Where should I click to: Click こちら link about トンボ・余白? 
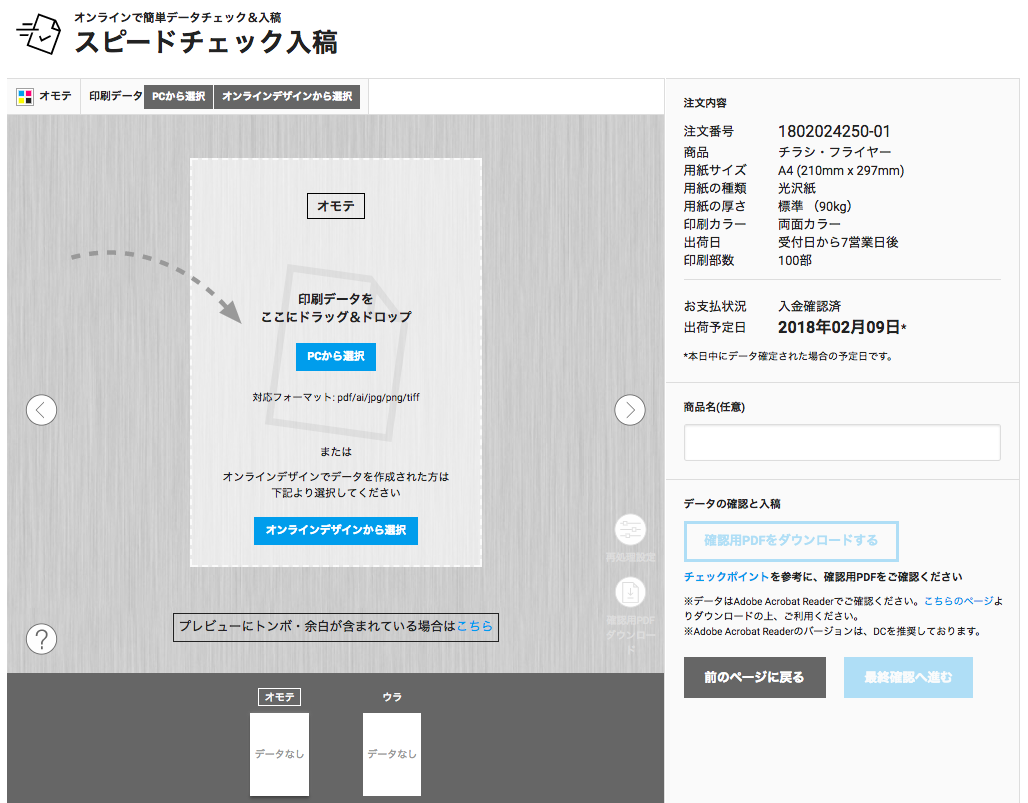tap(474, 627)
